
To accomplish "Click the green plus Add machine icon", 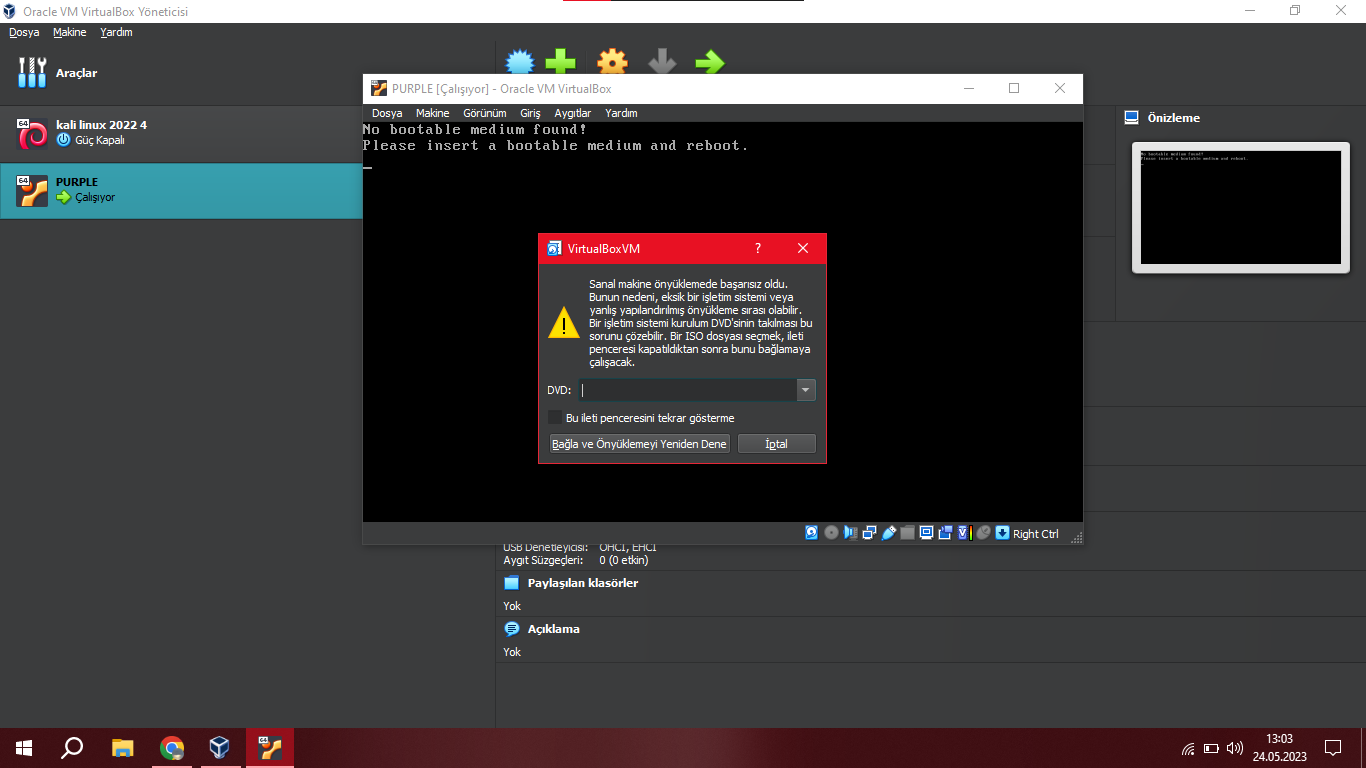I will [x=560, y=61].
